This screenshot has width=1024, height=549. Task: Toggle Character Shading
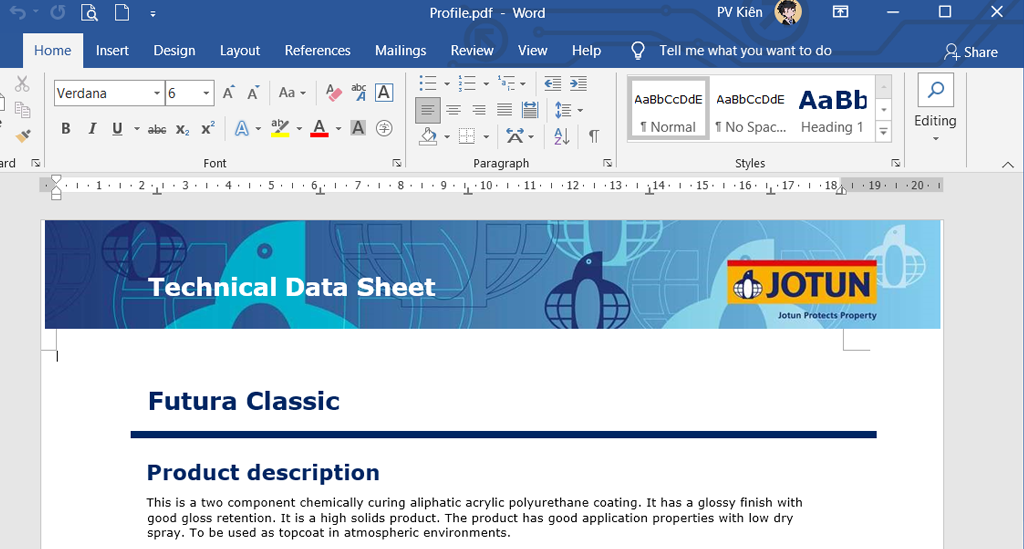pyautogui.click(x=358, y=129)
